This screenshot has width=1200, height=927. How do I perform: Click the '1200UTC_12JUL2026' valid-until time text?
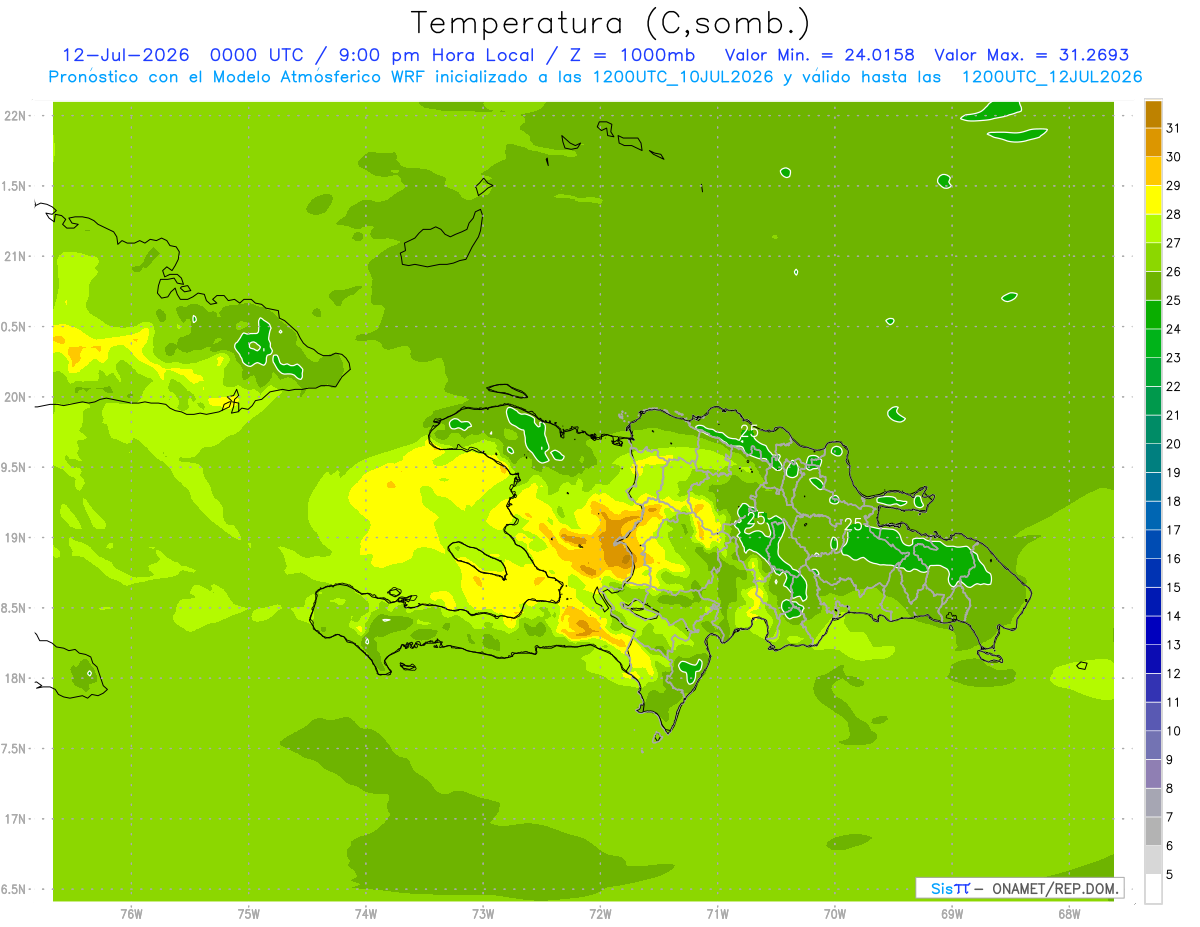[1052, 77]
